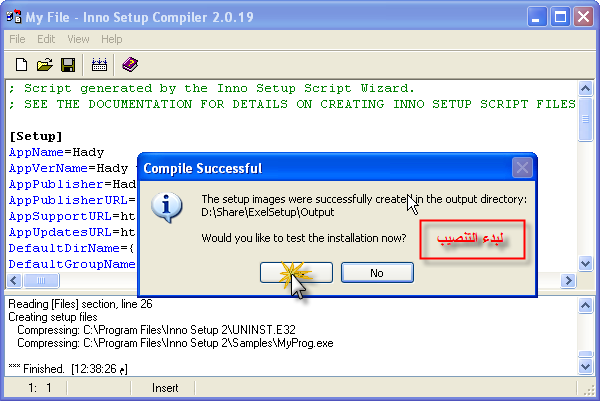
Task: Click editor horizontal scrollbar right arrow
Action: [x=568, y=281]
